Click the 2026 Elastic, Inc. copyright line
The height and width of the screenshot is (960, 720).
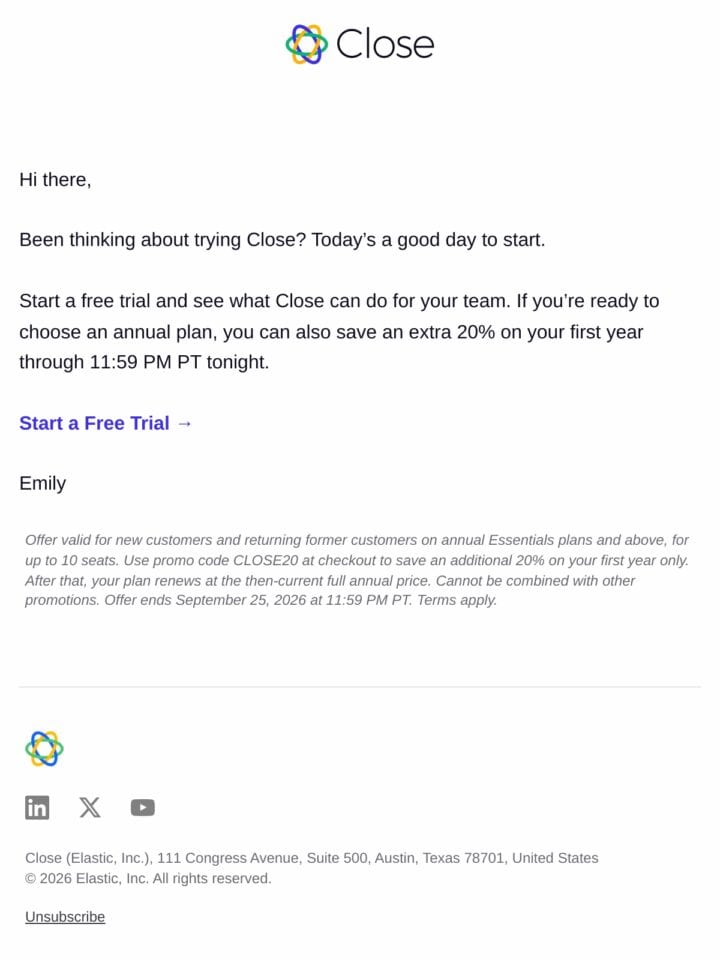click(x=148, y=878)
